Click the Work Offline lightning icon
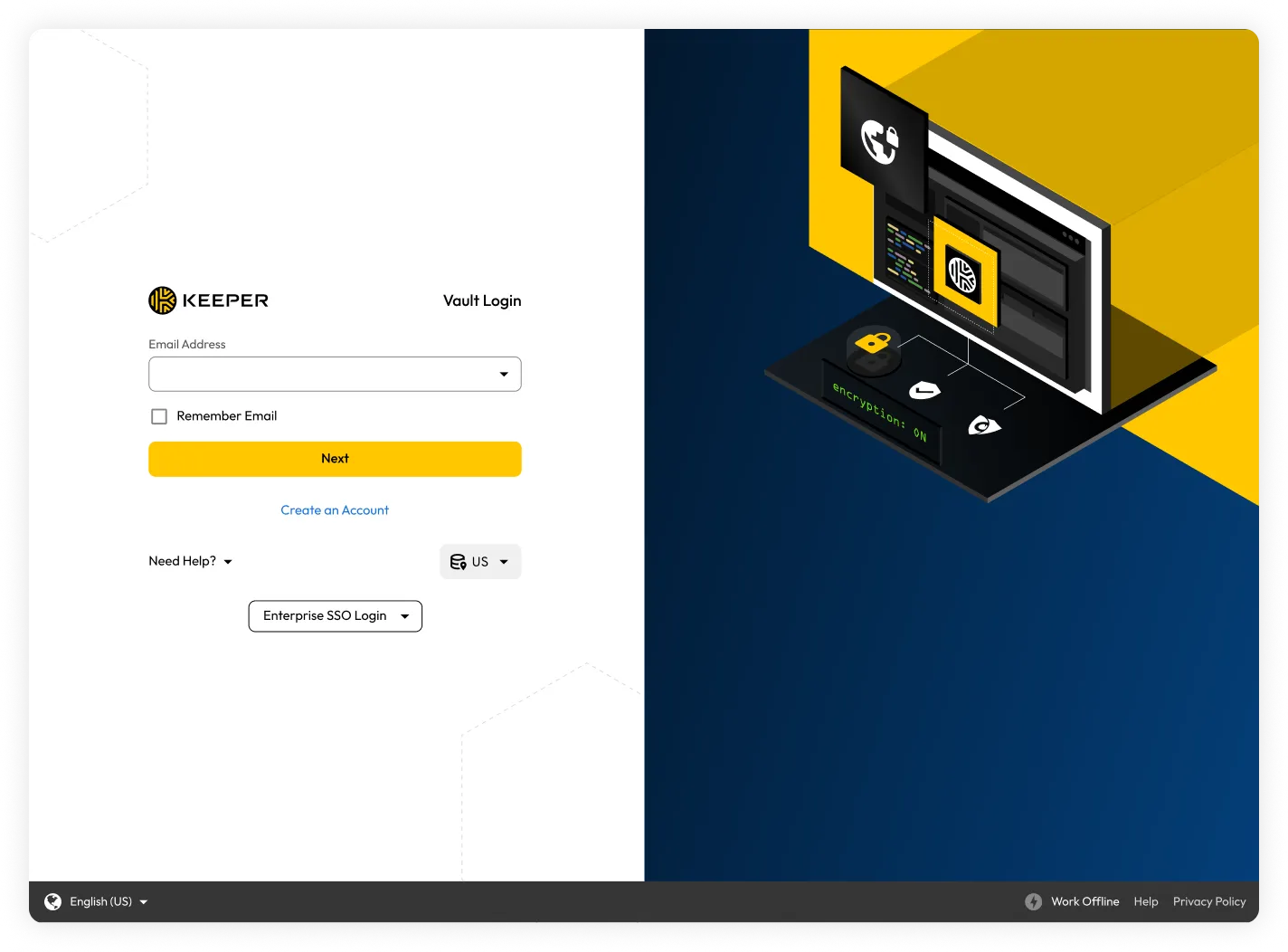 1033,901
